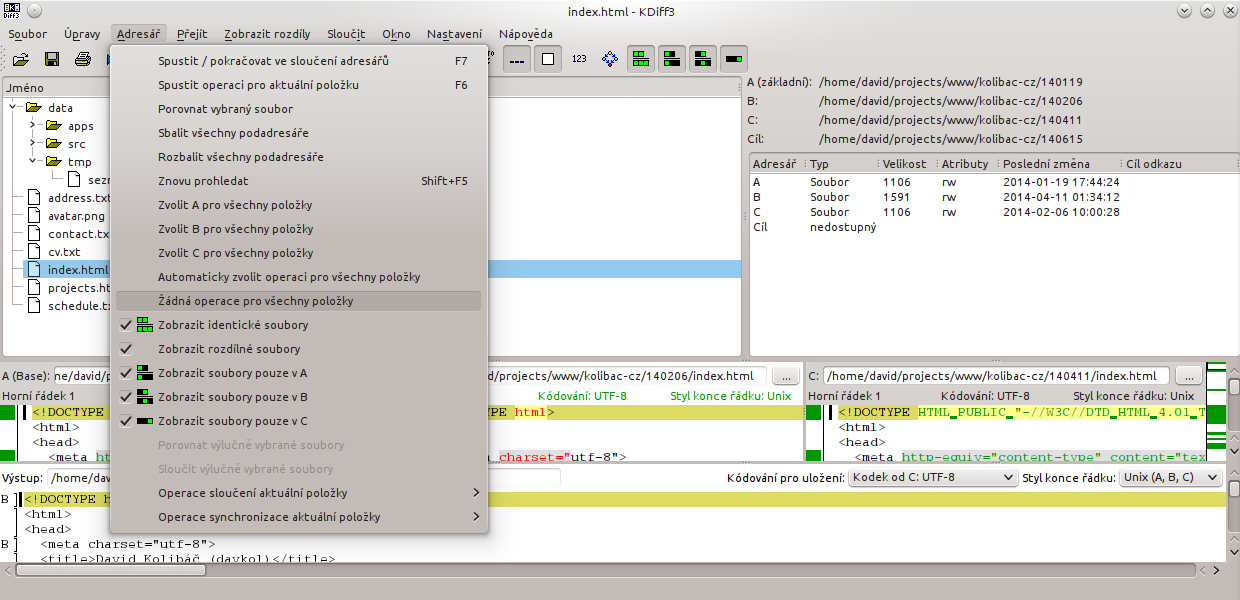Uncheck Zobrazit identické soubory in menu

pos(233,325)
